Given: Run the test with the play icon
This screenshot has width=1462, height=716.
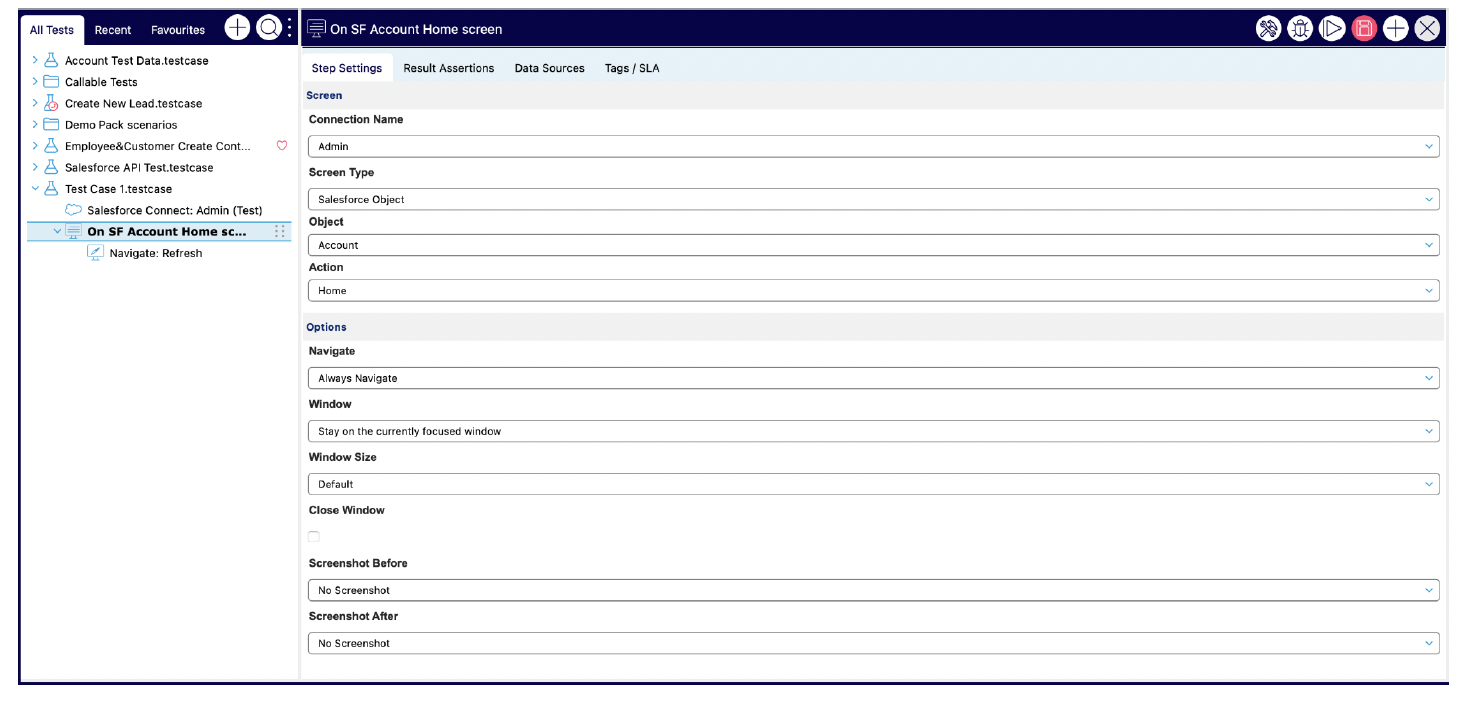Looking at the screenshot, I should [x=1332, y=29].
